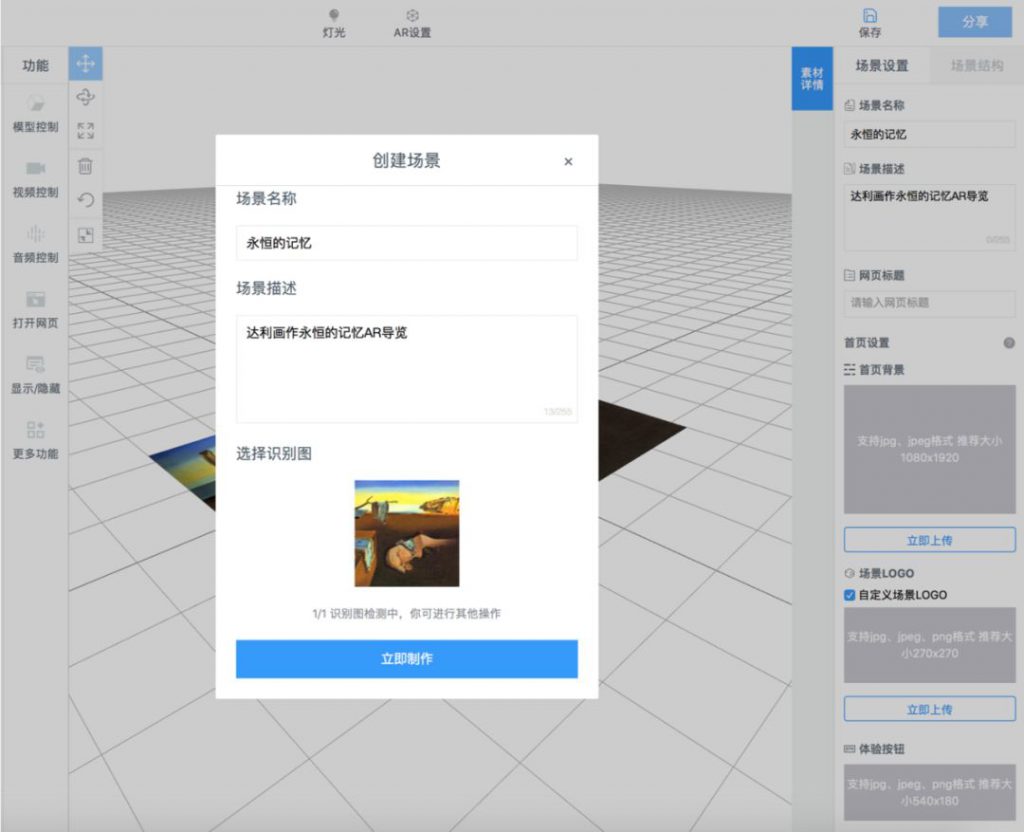Open 更多功能 more functions
This screenshot has width=1024, height=832.
[35, 440]
